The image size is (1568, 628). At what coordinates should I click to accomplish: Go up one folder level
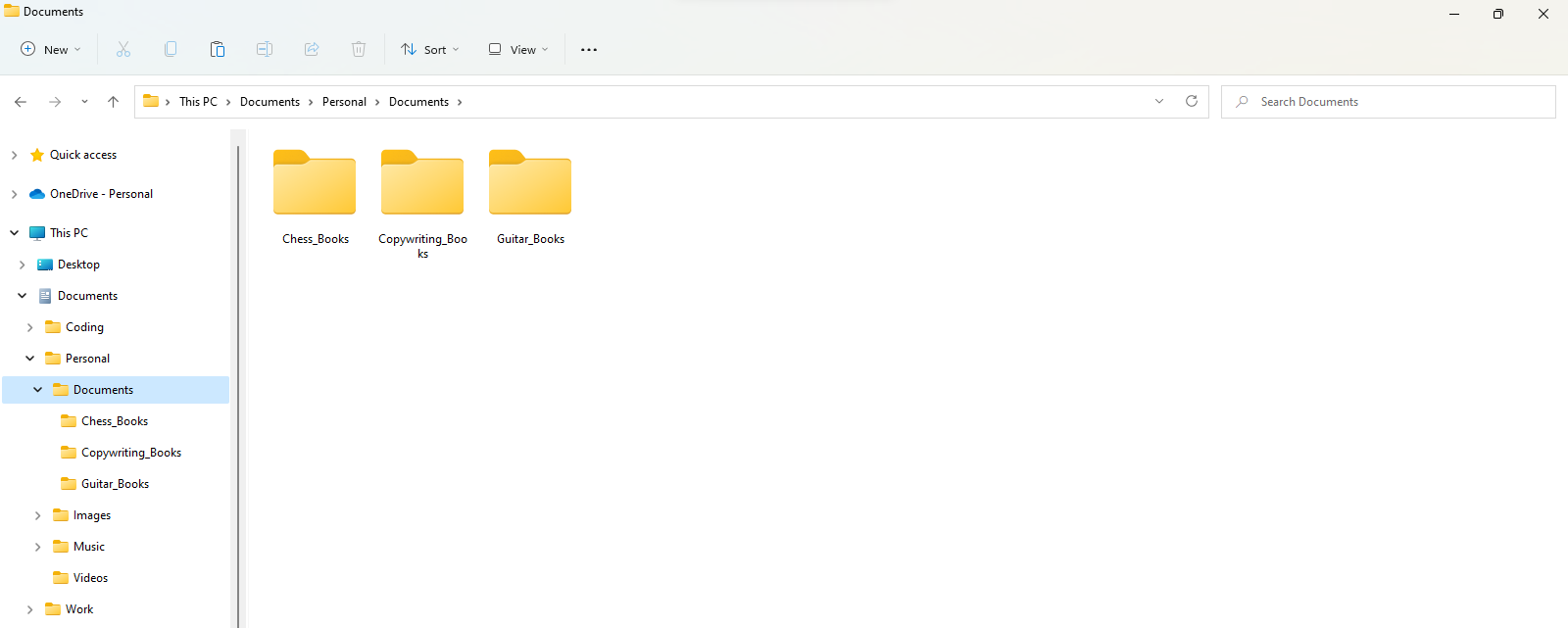point(114,102)
